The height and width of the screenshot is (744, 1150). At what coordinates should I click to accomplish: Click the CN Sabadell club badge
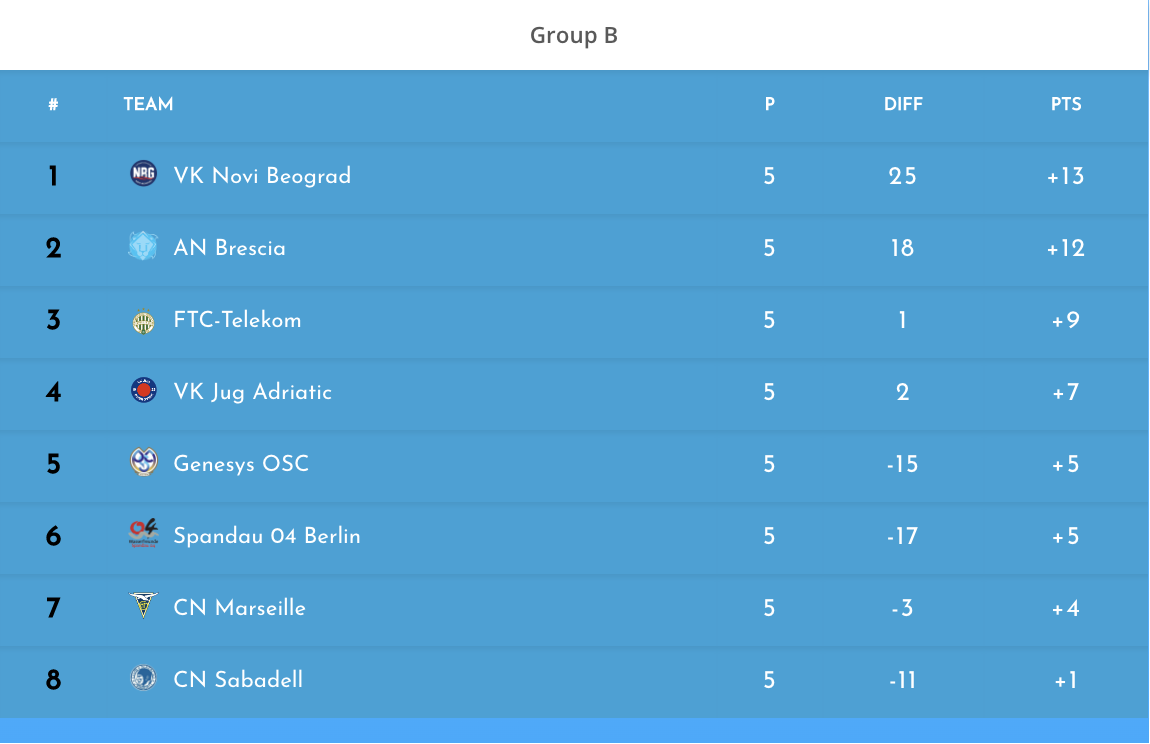143,677
